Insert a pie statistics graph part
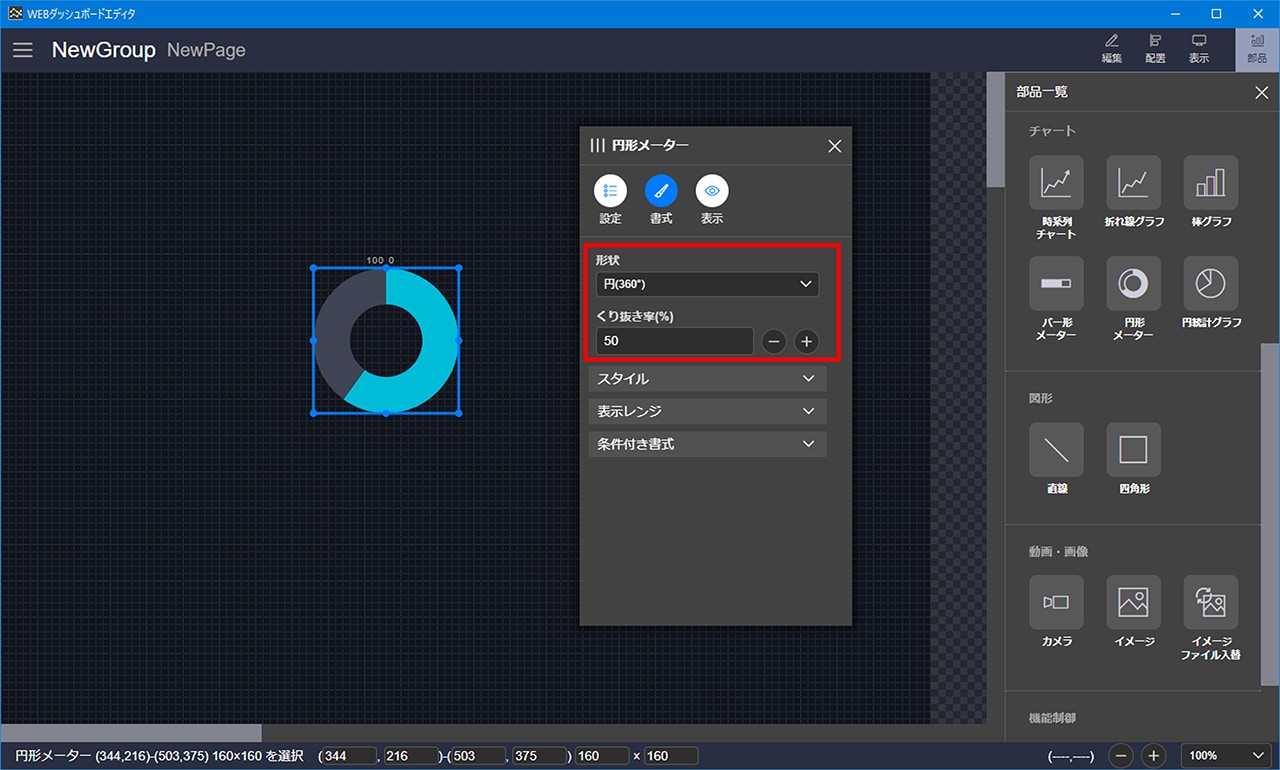The image size is (1280, 770). click(x=1210, y=284)
